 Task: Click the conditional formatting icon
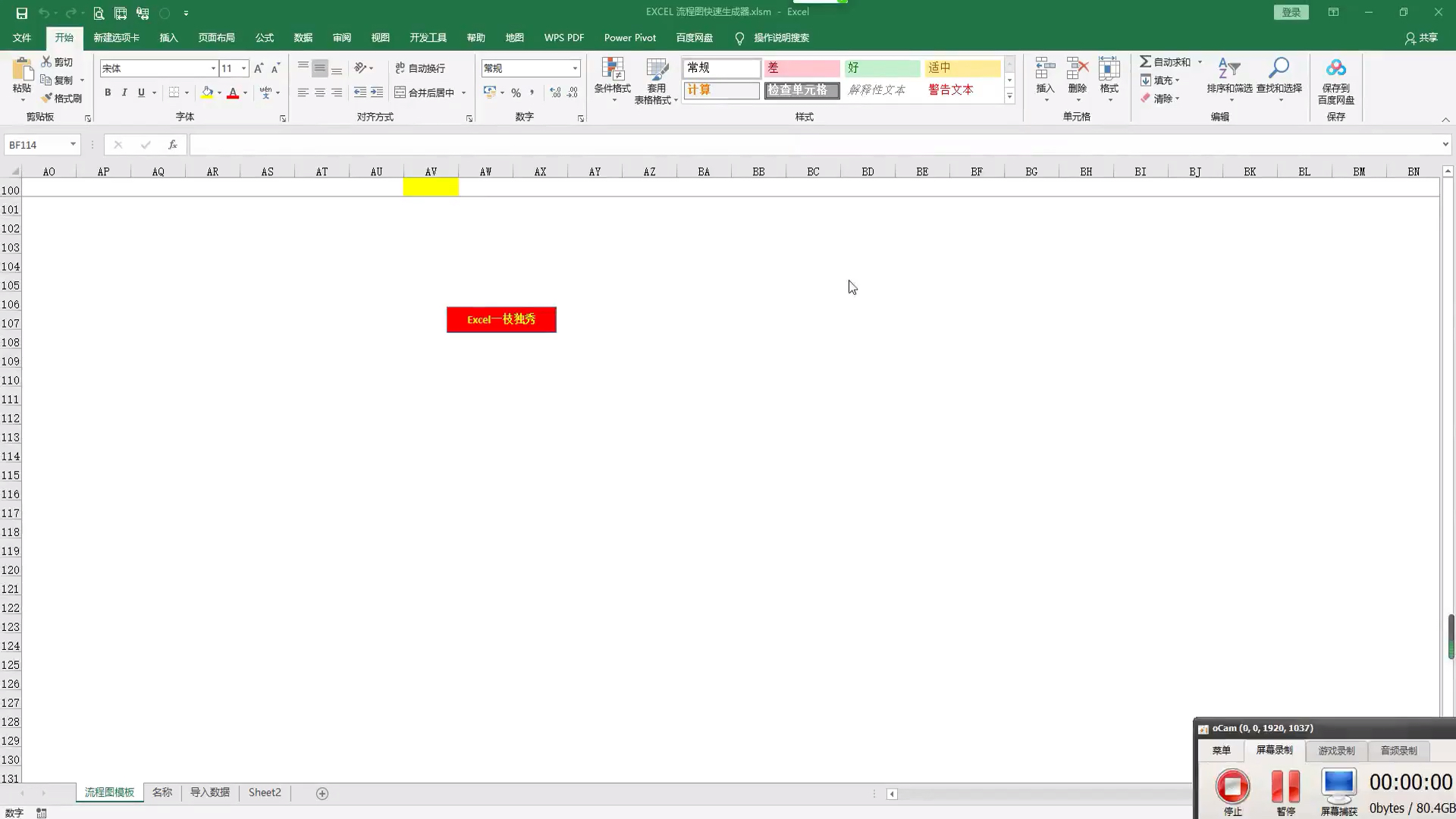click(612, 79)
